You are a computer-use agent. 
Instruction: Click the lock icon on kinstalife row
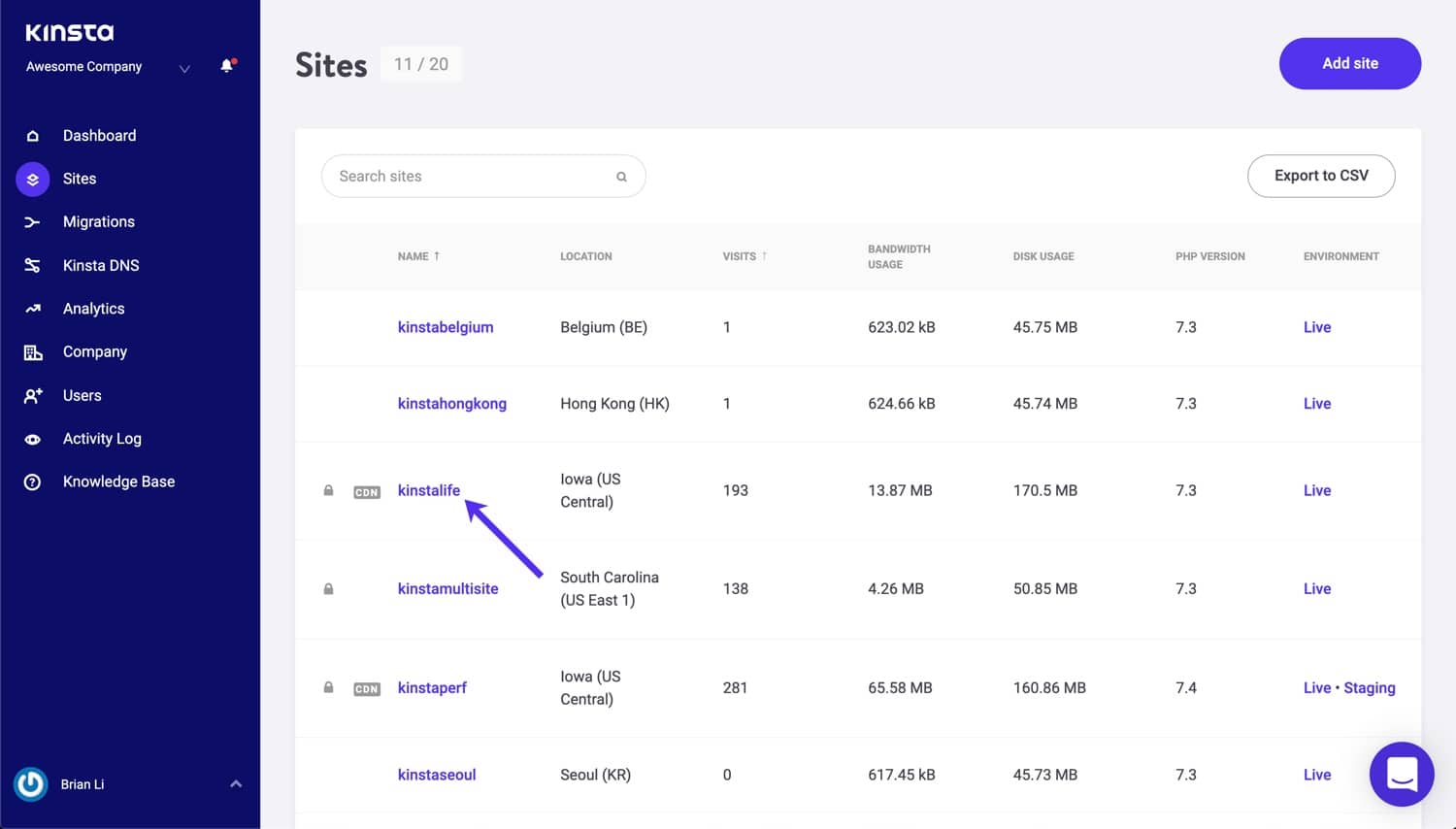(x=328, y=490)
